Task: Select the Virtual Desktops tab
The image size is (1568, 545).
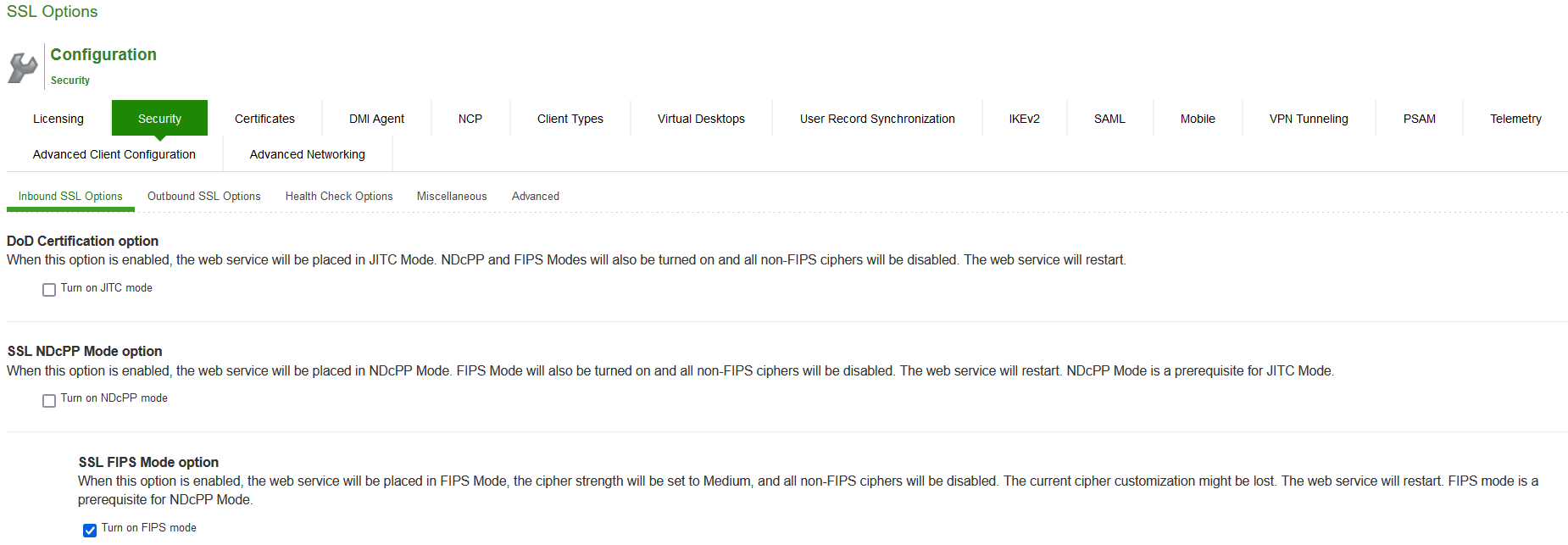Action: pos(701,119)
